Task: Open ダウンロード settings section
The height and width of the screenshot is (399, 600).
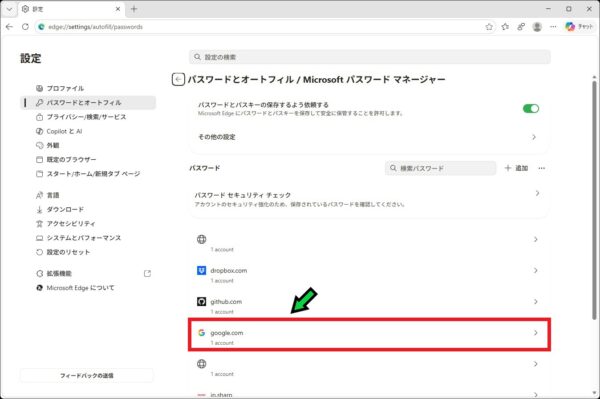Action: click(x=88, y=209)
